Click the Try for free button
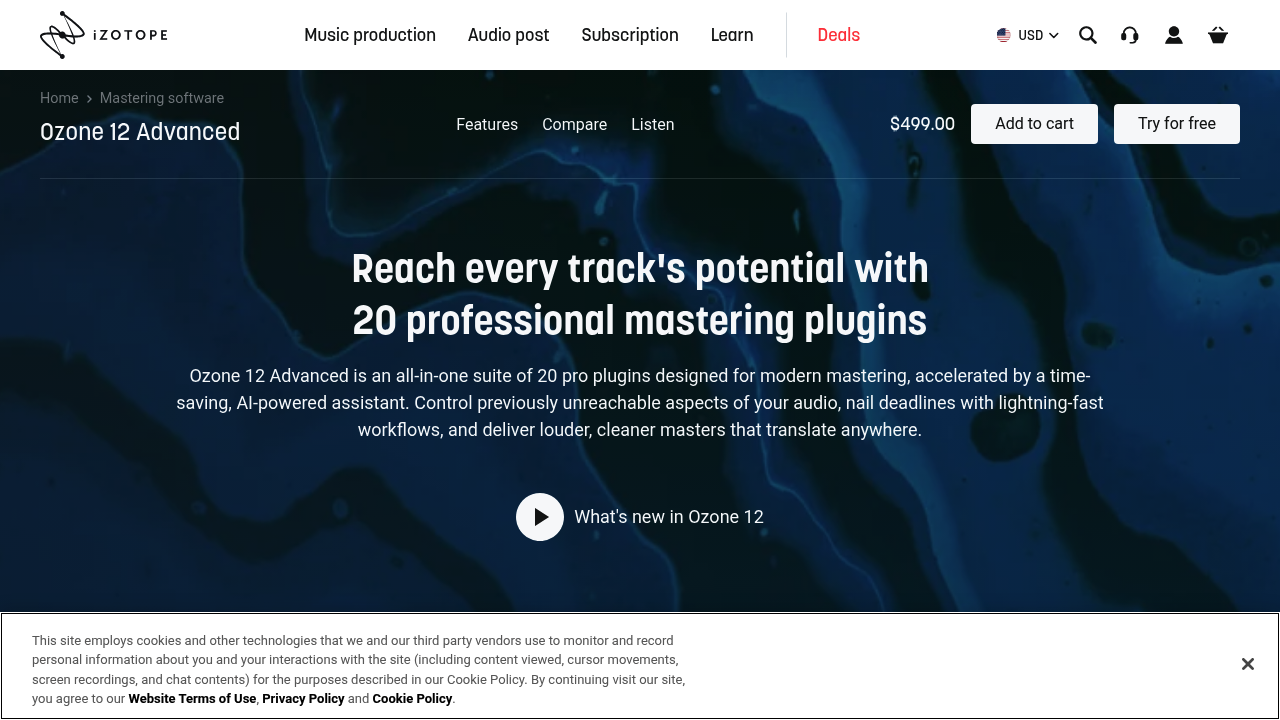This screenshot has width=1280, height=720. tap(1177, 124)
